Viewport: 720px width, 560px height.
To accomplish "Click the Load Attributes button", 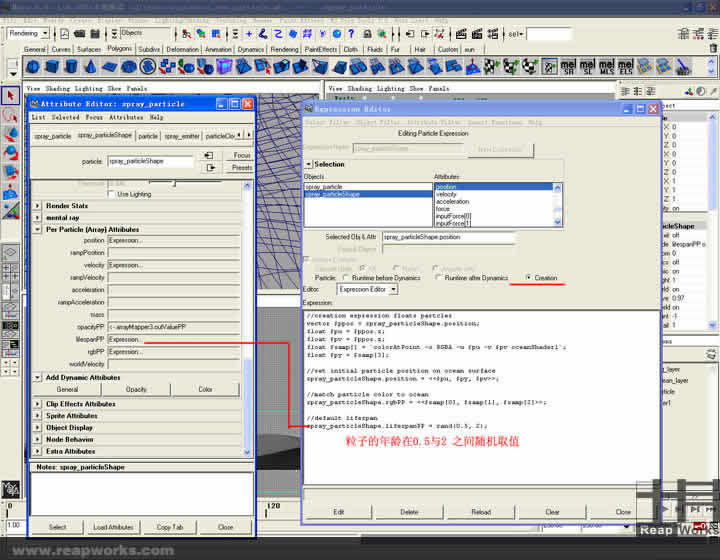I will 114,527.
